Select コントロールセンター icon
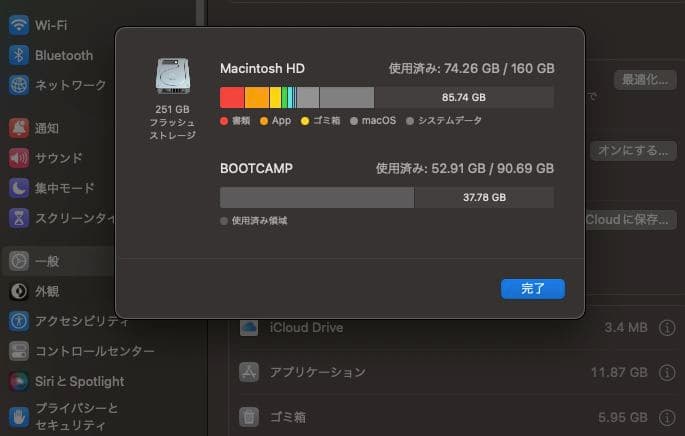685x436 pixels. 19,351
